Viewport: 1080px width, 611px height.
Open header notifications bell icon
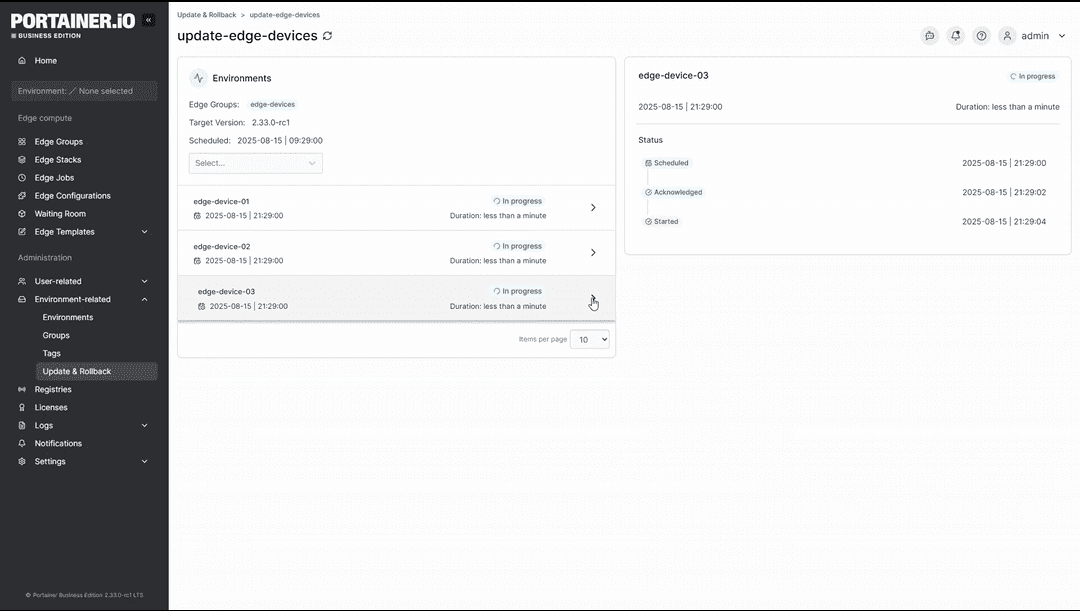tap(956, 36)
